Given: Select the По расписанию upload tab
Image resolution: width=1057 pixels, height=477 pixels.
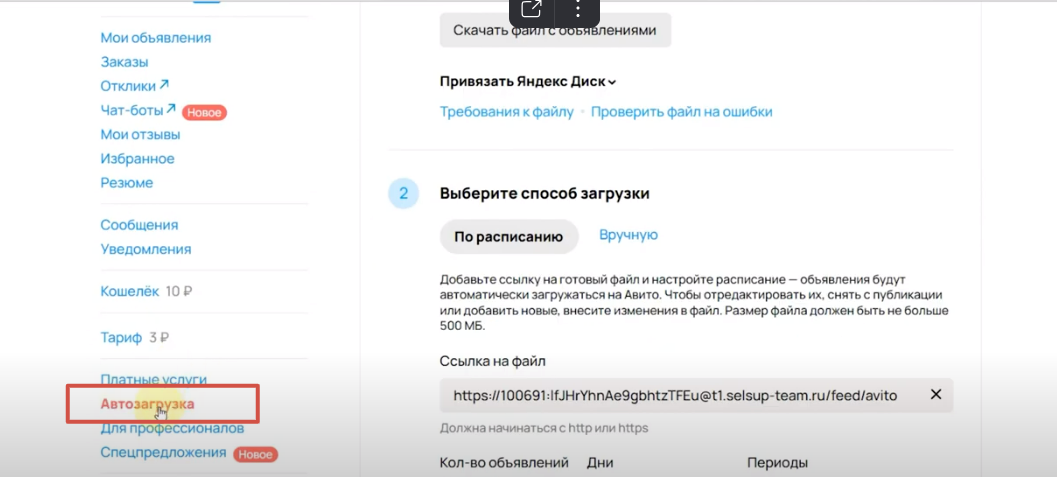Looking at the screenshot, I should [x=509, y=236].
